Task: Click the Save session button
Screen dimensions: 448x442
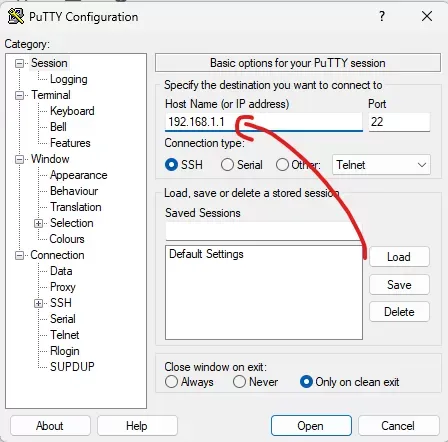Action: [x=399, y=285]
